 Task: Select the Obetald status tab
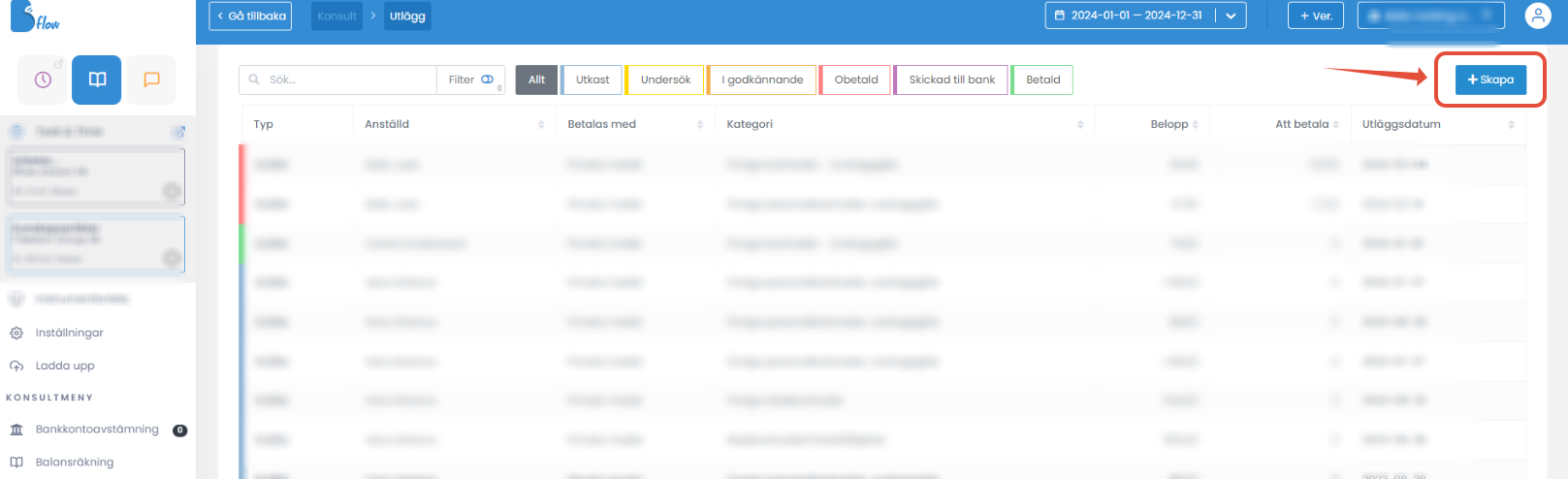tap(856, 80)
